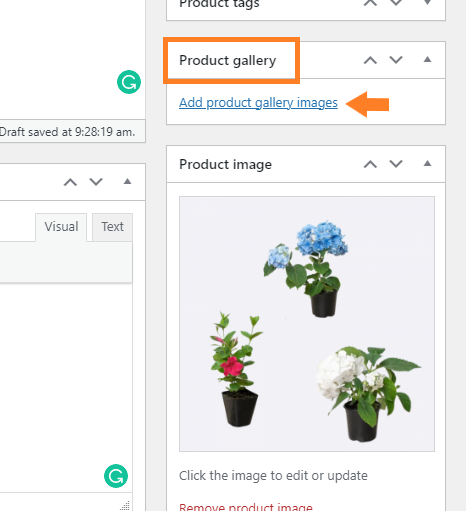Collapse the Product image panel
The width and height of the screenshot is (466, 511).
coord(427,163)
